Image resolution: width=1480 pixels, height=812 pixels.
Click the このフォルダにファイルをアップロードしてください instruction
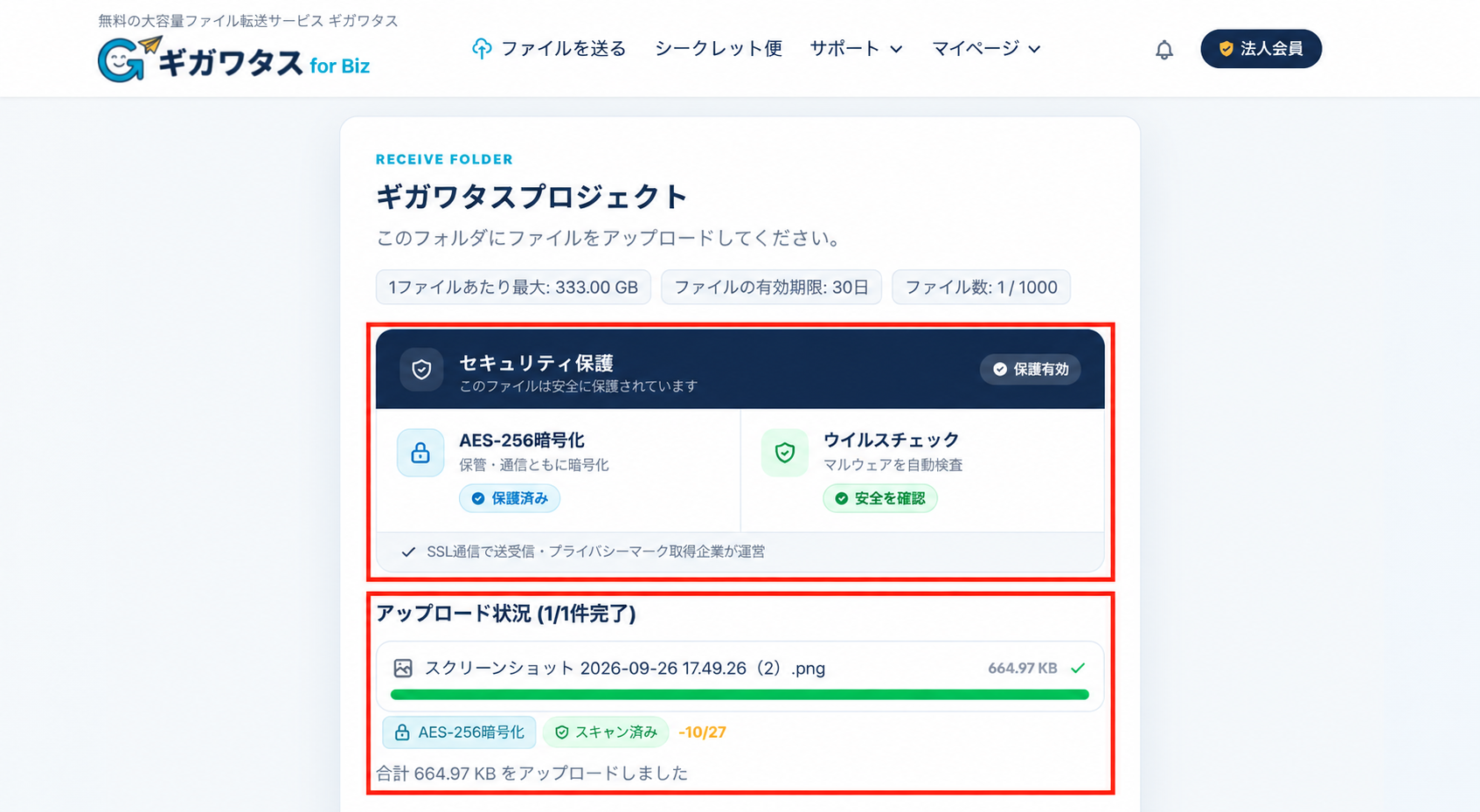(x=609, y=239)
